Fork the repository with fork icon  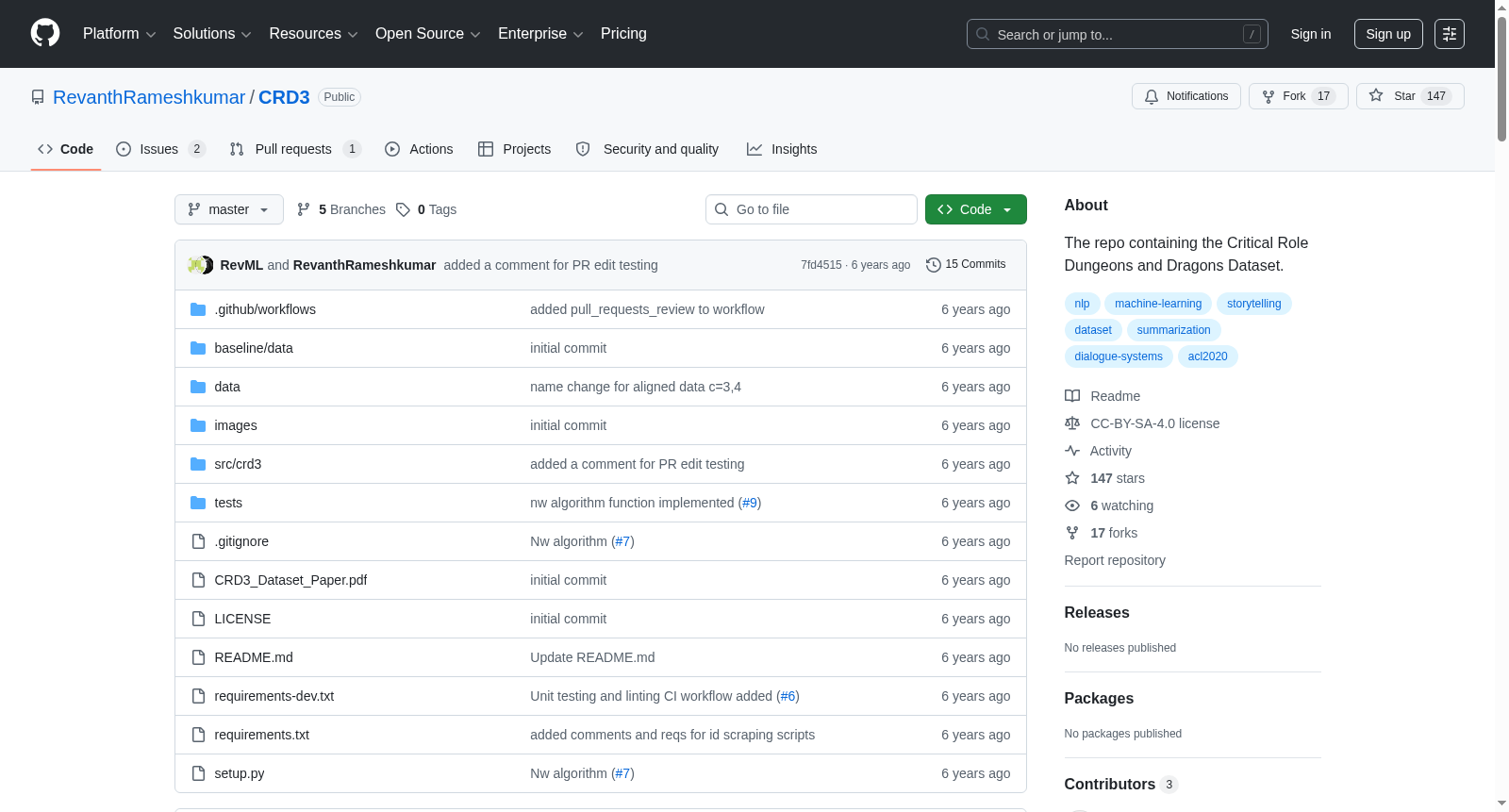[1298, 96]
